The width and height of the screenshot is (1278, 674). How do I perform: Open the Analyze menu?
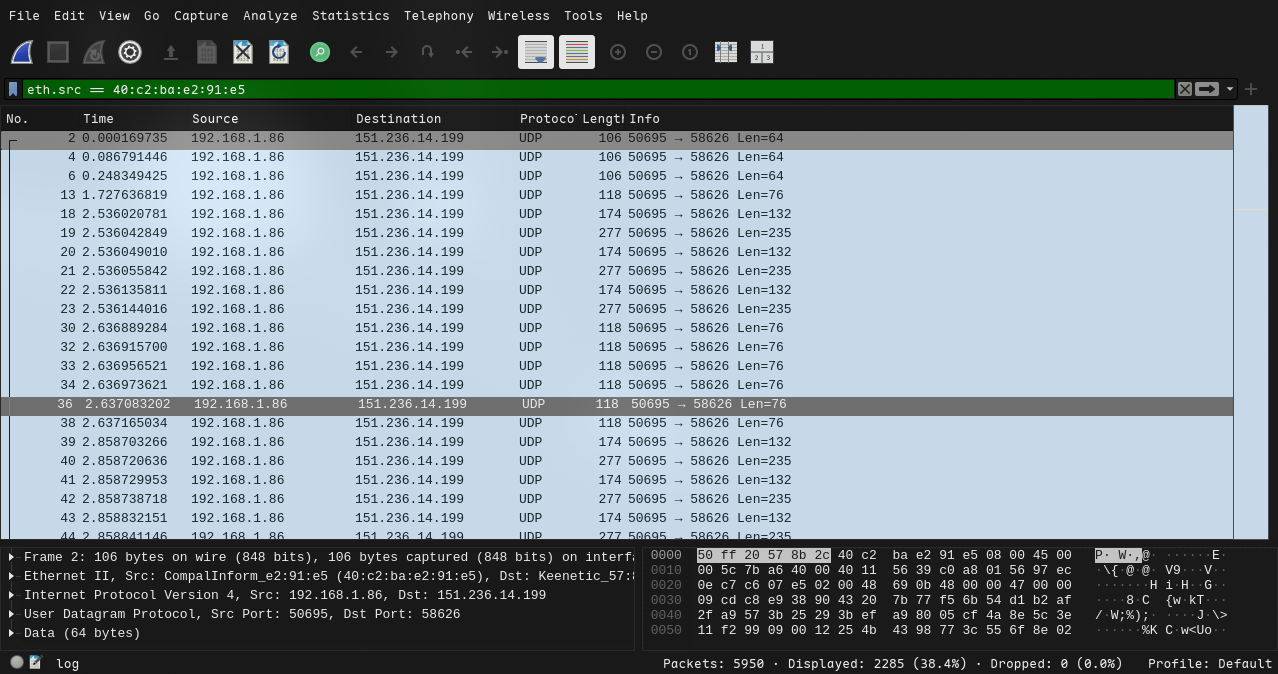coord(270,16)
